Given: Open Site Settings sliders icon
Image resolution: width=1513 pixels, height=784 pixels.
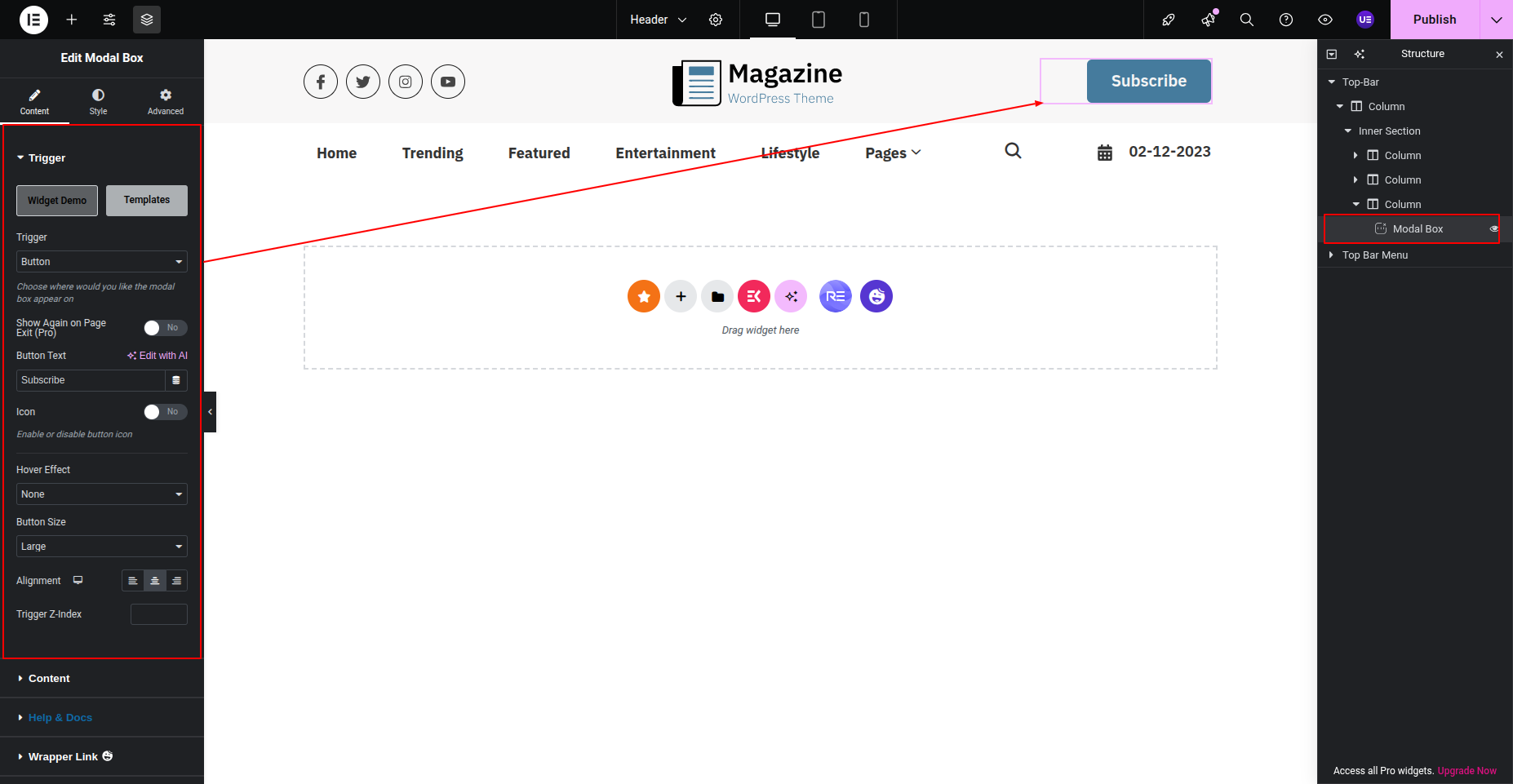Looking at the screenshot, I should (109, 20).
